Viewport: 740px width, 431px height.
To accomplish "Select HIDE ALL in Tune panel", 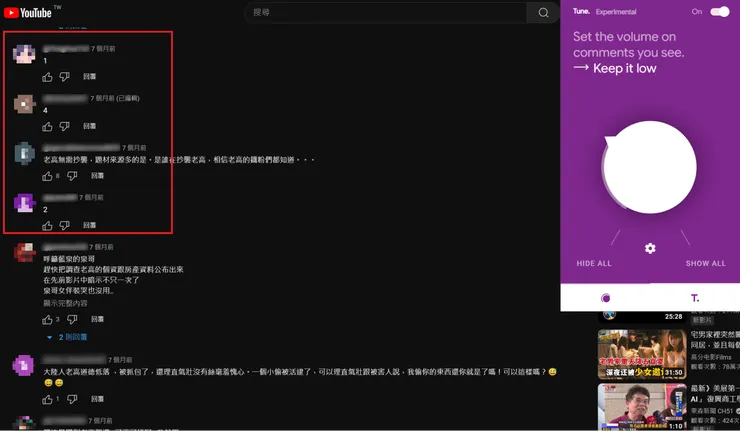I will pos(594,263).
